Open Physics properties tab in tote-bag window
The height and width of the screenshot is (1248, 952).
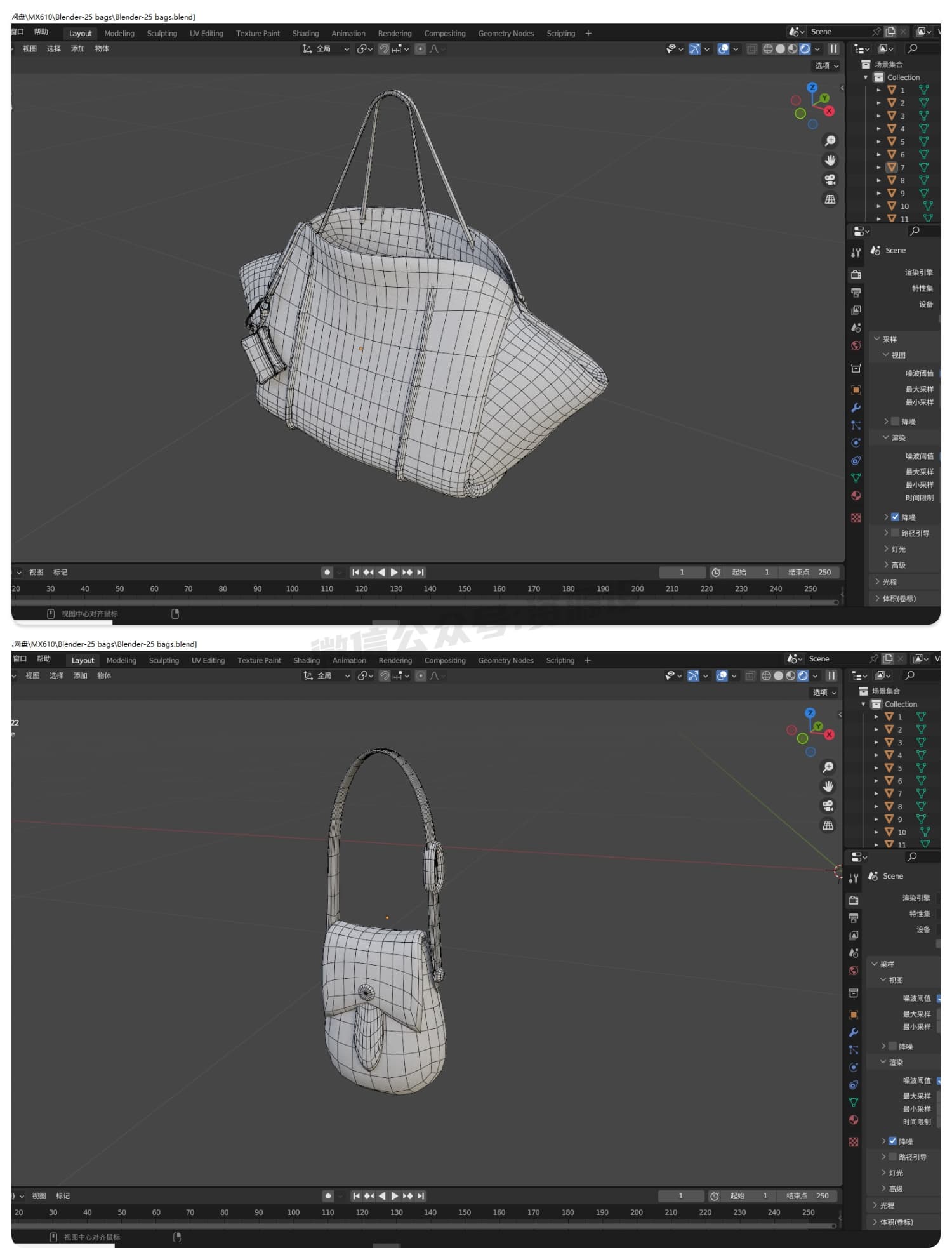tap(856, 442)
